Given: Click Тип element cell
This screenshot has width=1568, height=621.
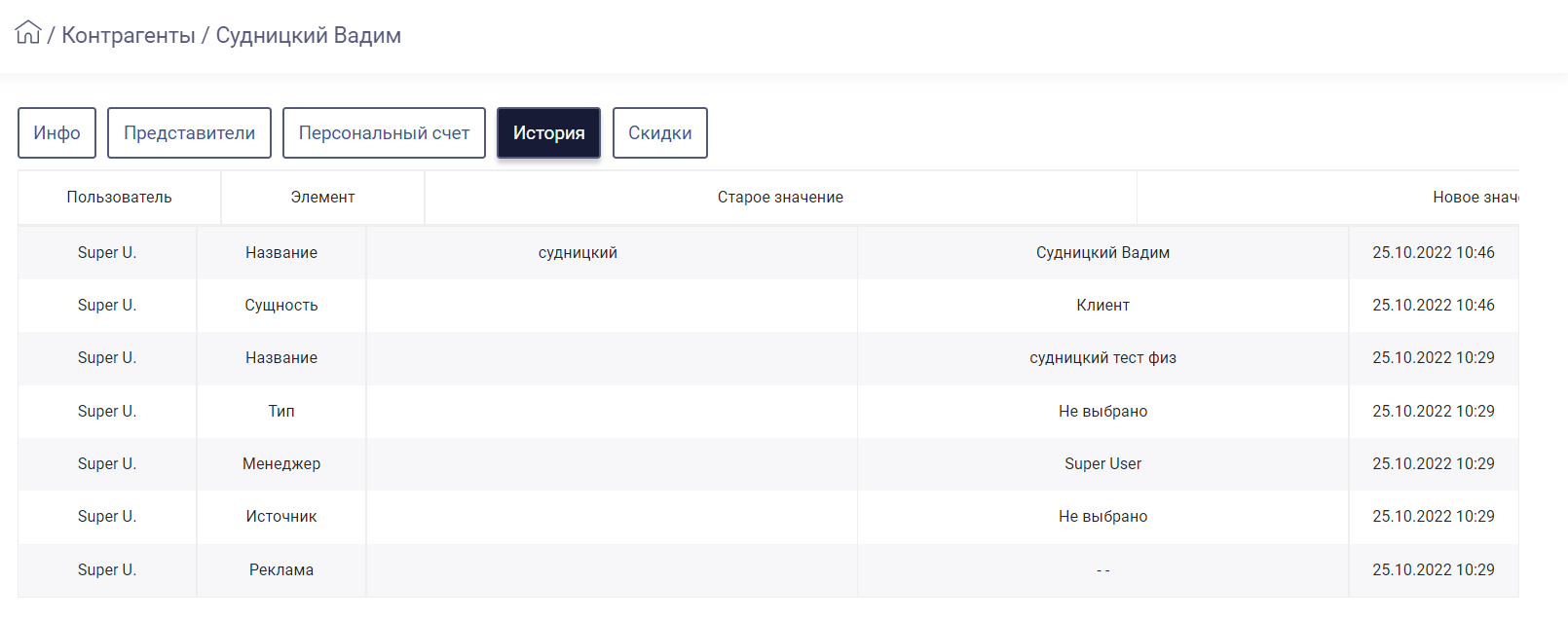Looking at the screenshot, I should pyautogui.click(x=281, y=411).
